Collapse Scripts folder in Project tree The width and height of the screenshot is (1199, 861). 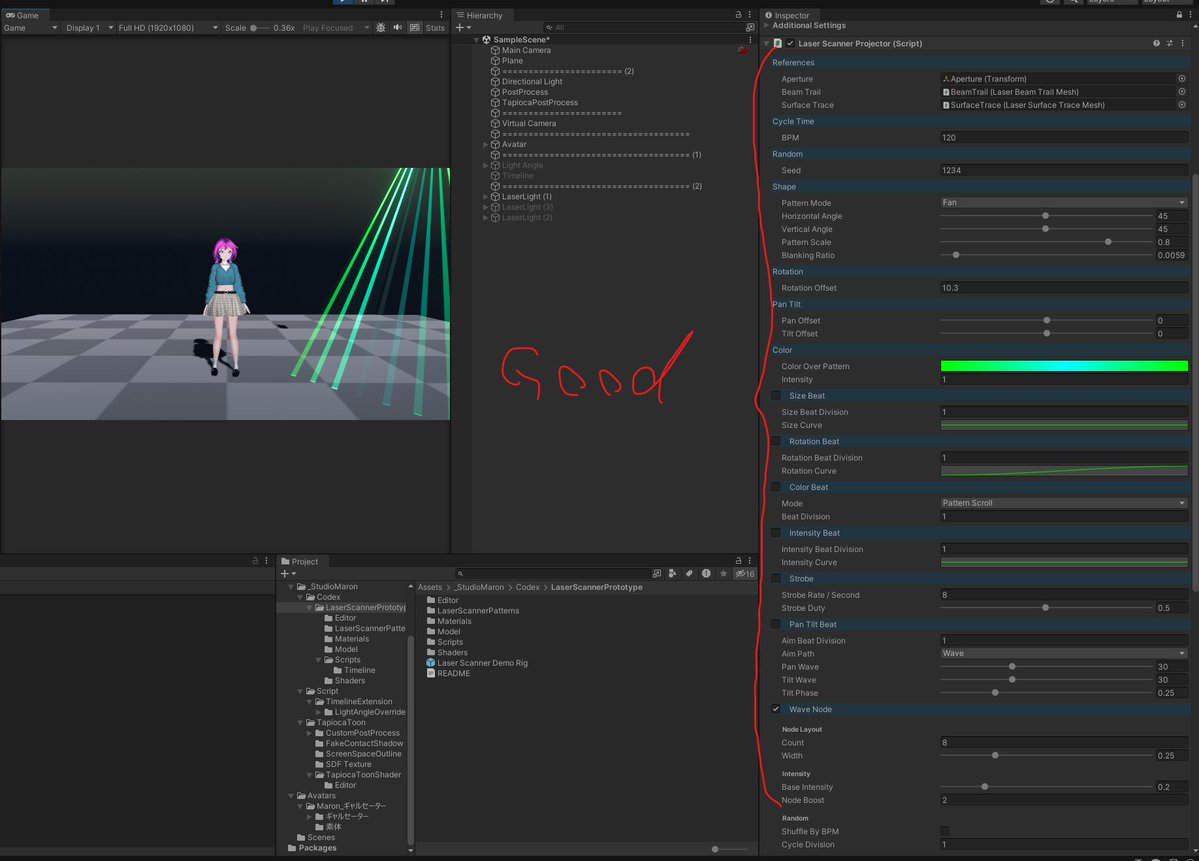[319, 660]
